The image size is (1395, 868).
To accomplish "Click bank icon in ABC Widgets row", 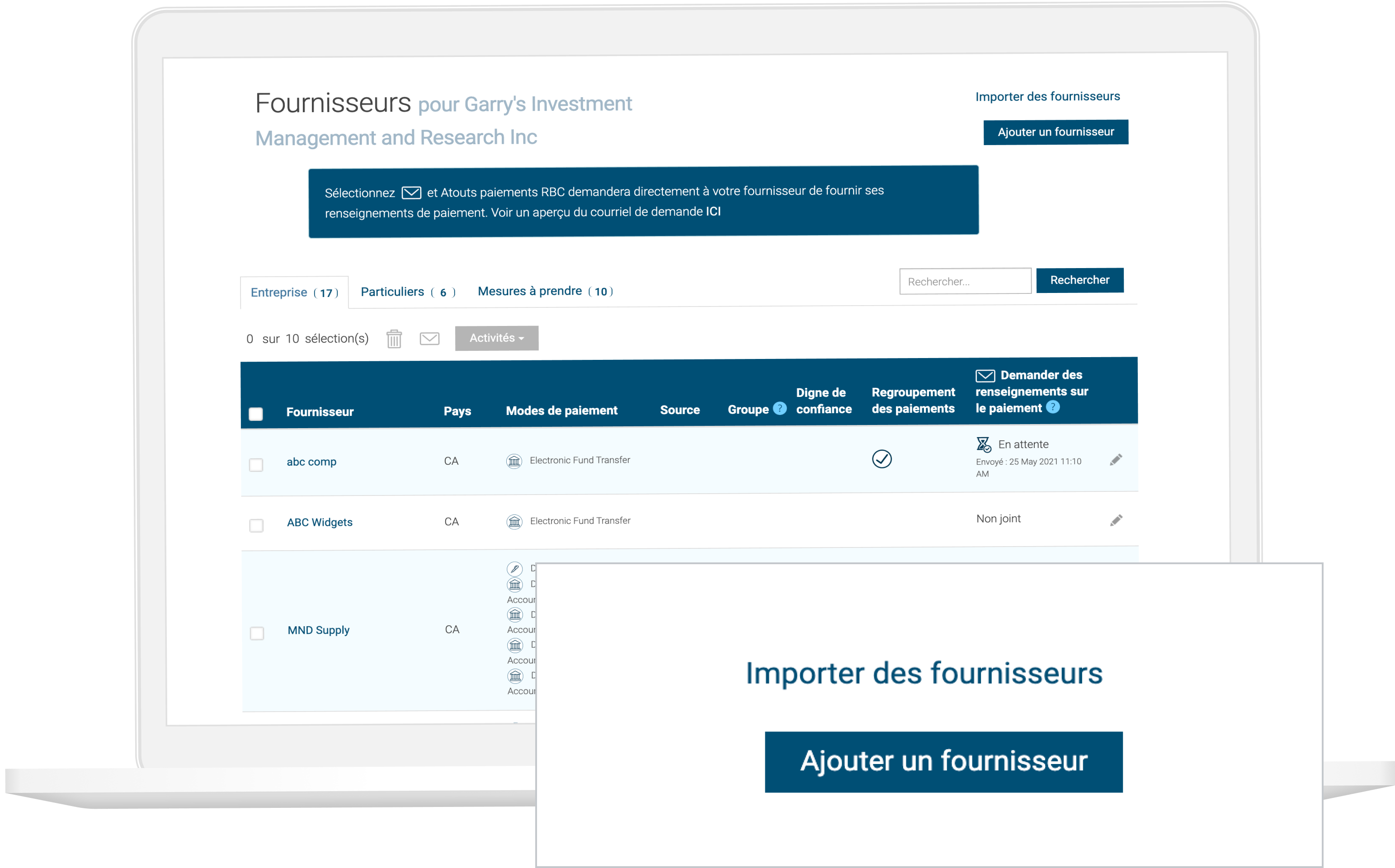I will coord(515,522).
